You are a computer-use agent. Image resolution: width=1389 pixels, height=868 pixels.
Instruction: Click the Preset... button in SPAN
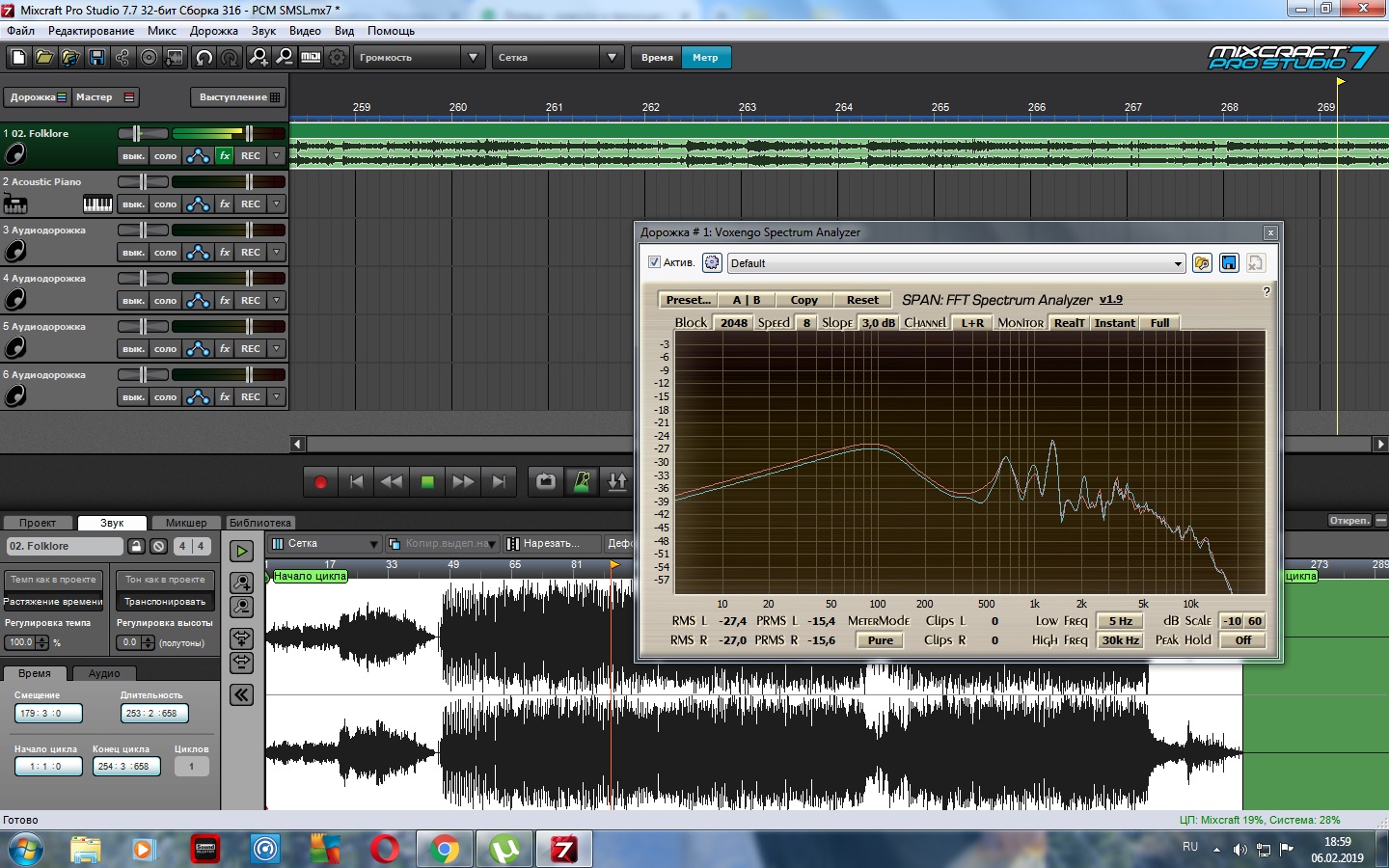coord(689,300)
